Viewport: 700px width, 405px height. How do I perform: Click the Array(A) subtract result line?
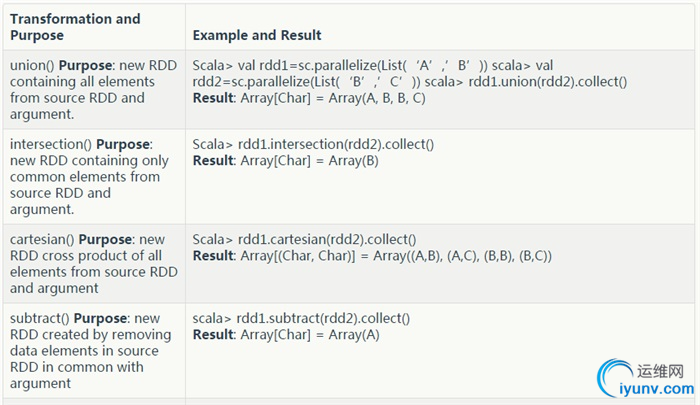pos(286,335)
